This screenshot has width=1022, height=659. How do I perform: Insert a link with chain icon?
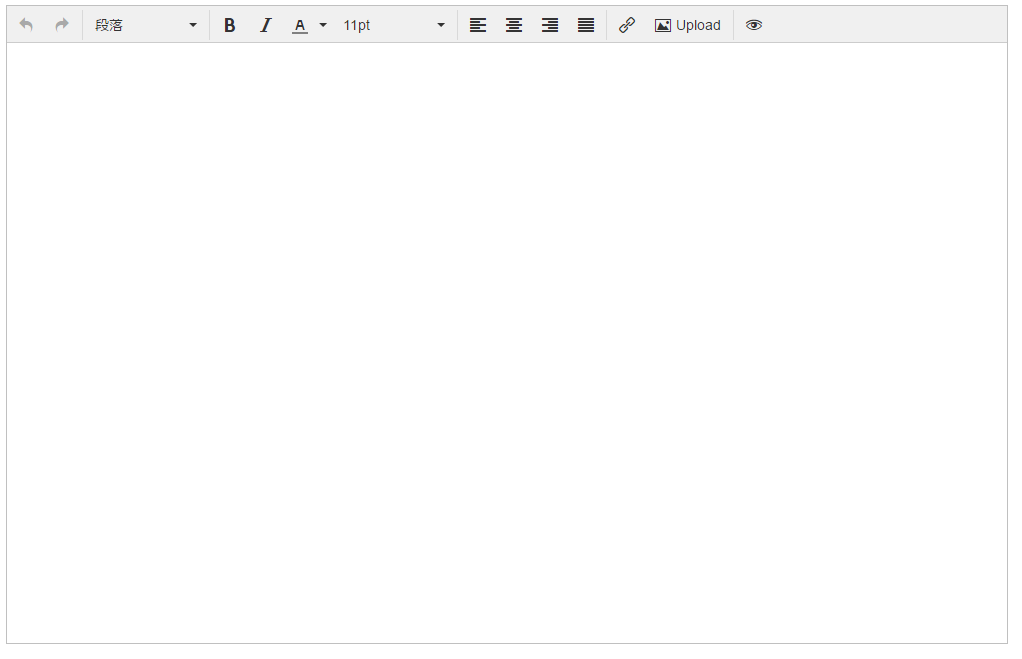click(627, 25)
